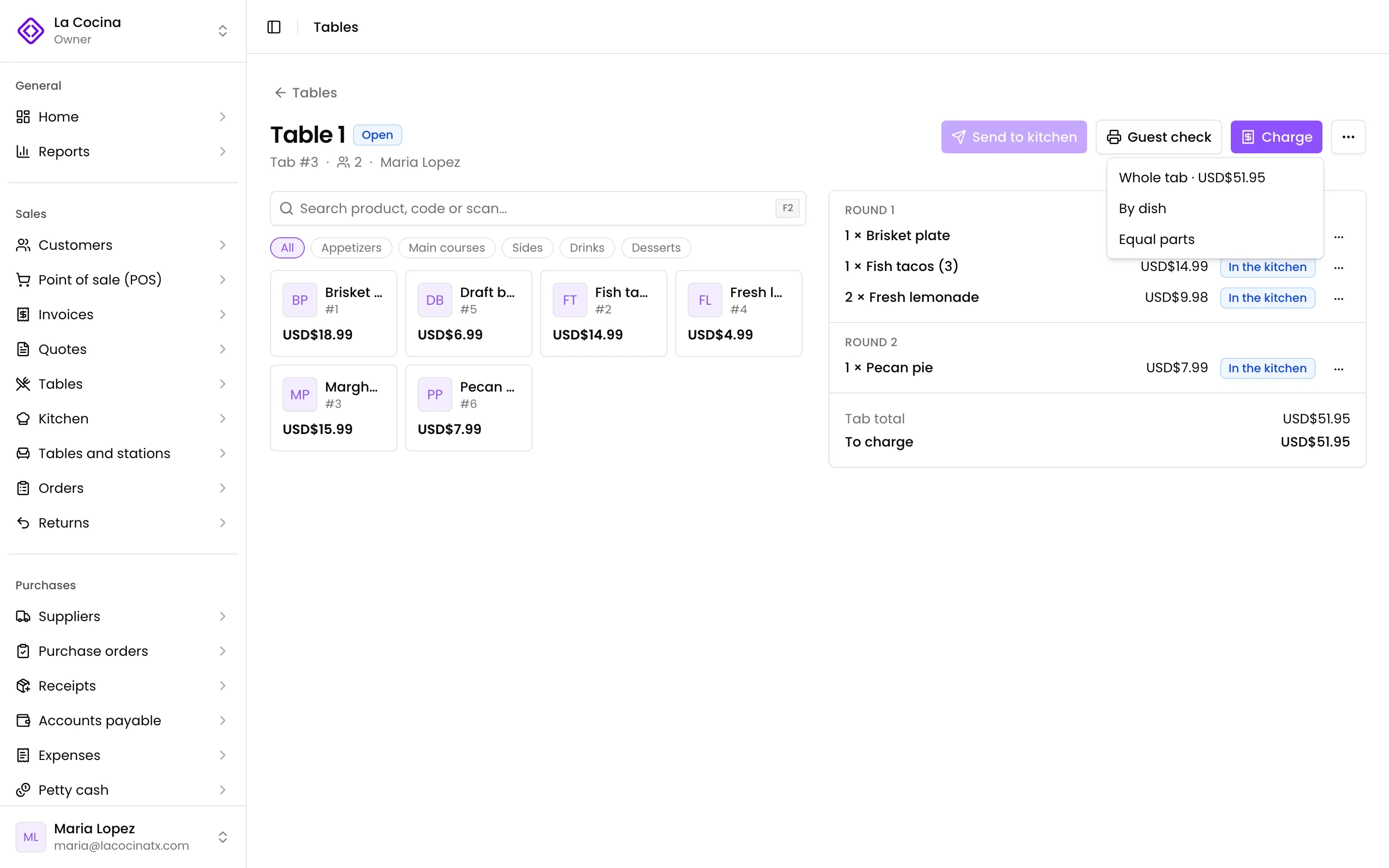
Task: Open the Kitchen chef hat icon
Action: [x=23, y=419]
